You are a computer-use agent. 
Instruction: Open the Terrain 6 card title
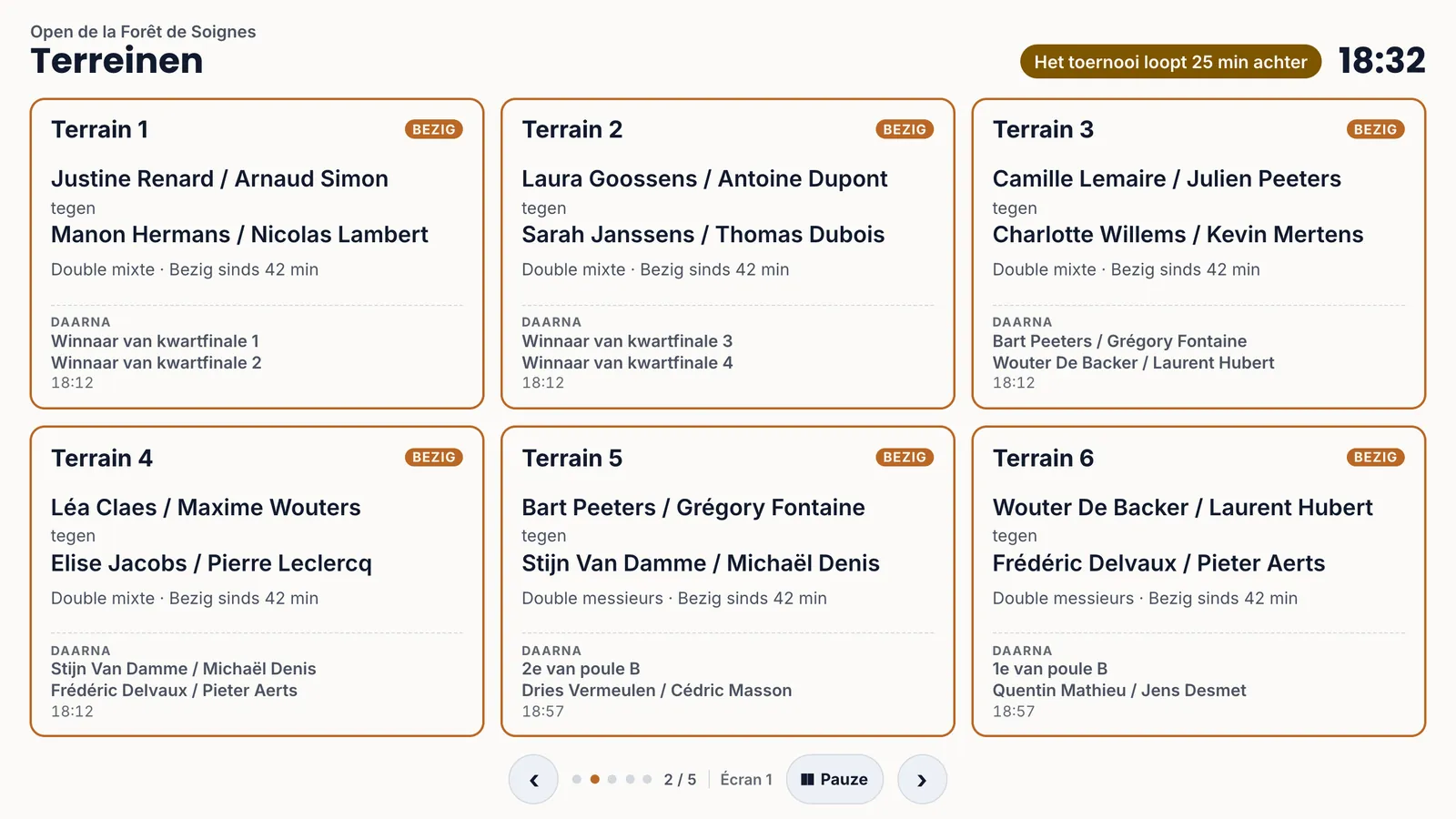1043,458
